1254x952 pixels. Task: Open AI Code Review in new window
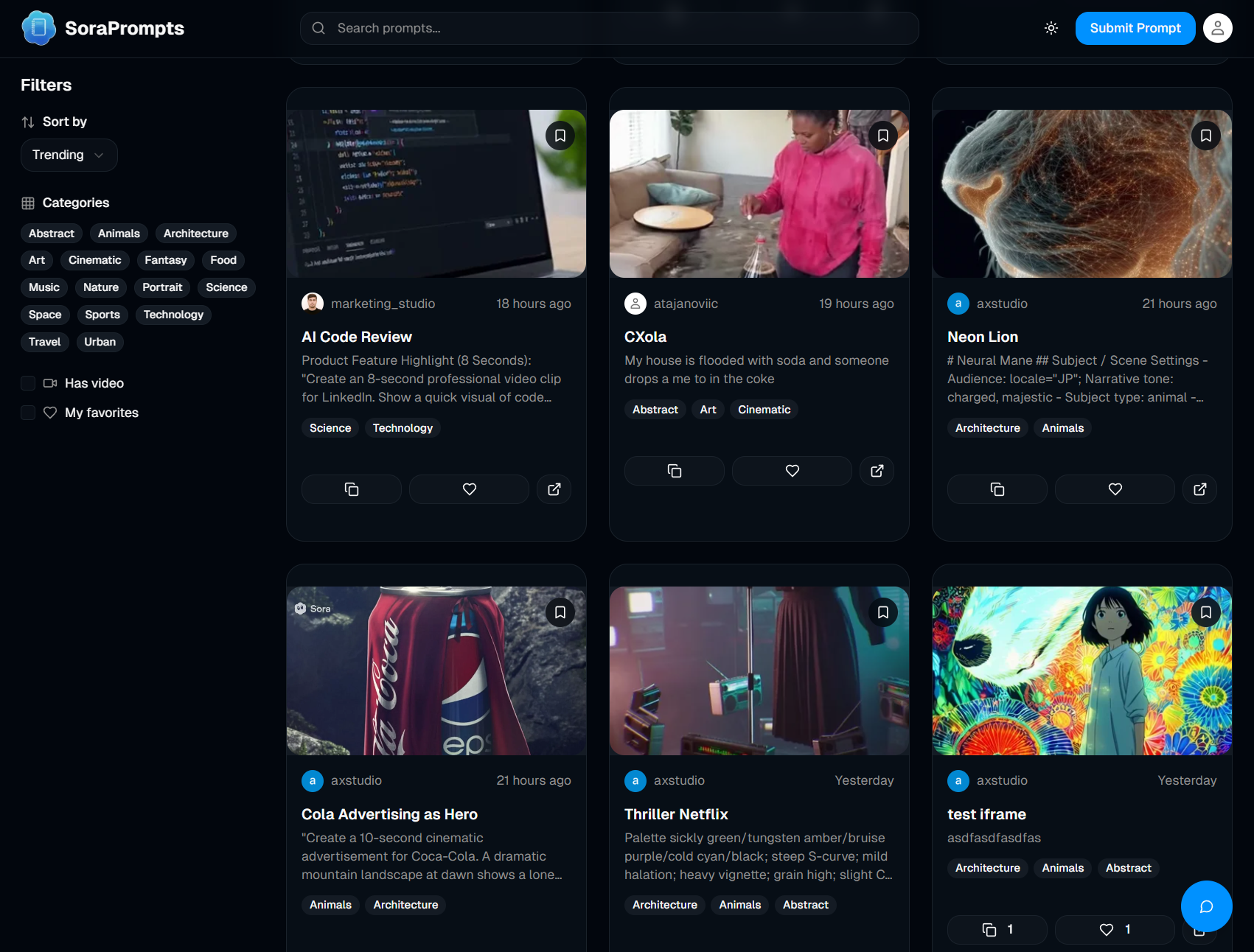pyautogui.click(x=554, y=489)
